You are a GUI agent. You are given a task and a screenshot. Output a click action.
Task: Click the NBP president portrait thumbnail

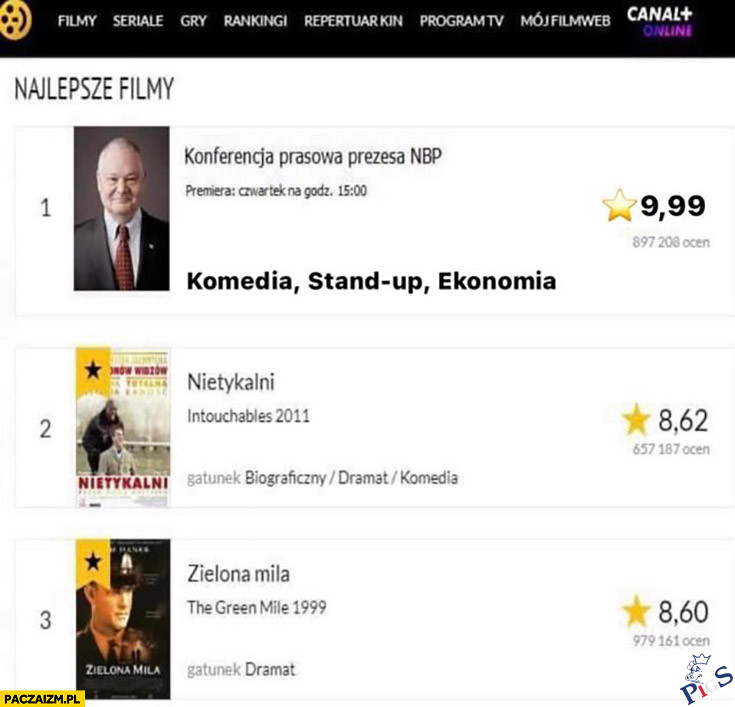point(122,208)
